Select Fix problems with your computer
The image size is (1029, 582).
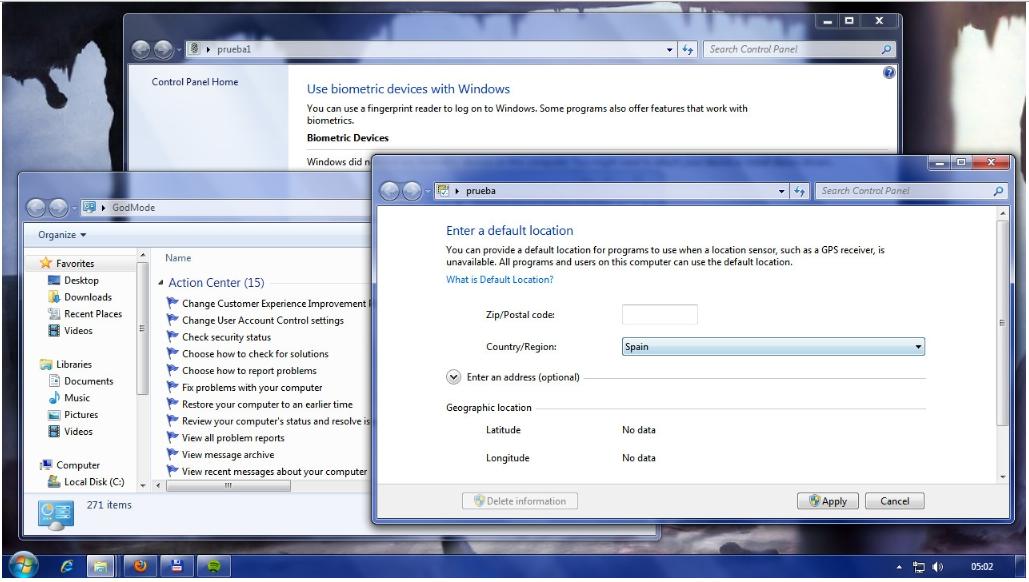[252, 388]
